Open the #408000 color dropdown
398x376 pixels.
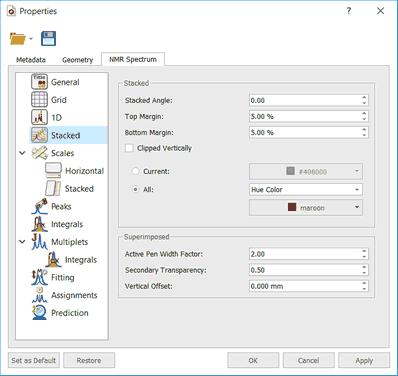[306, 172]
